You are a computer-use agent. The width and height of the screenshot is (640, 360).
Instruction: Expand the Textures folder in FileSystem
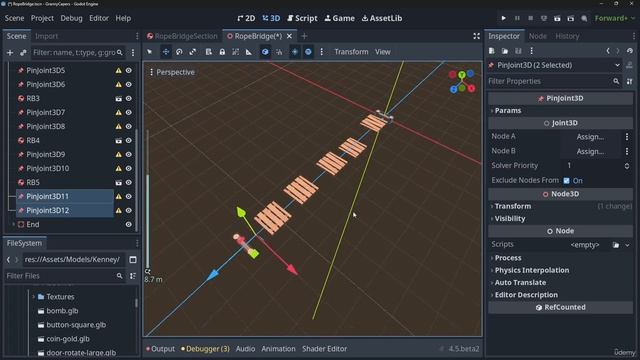(x=33, y=297)
